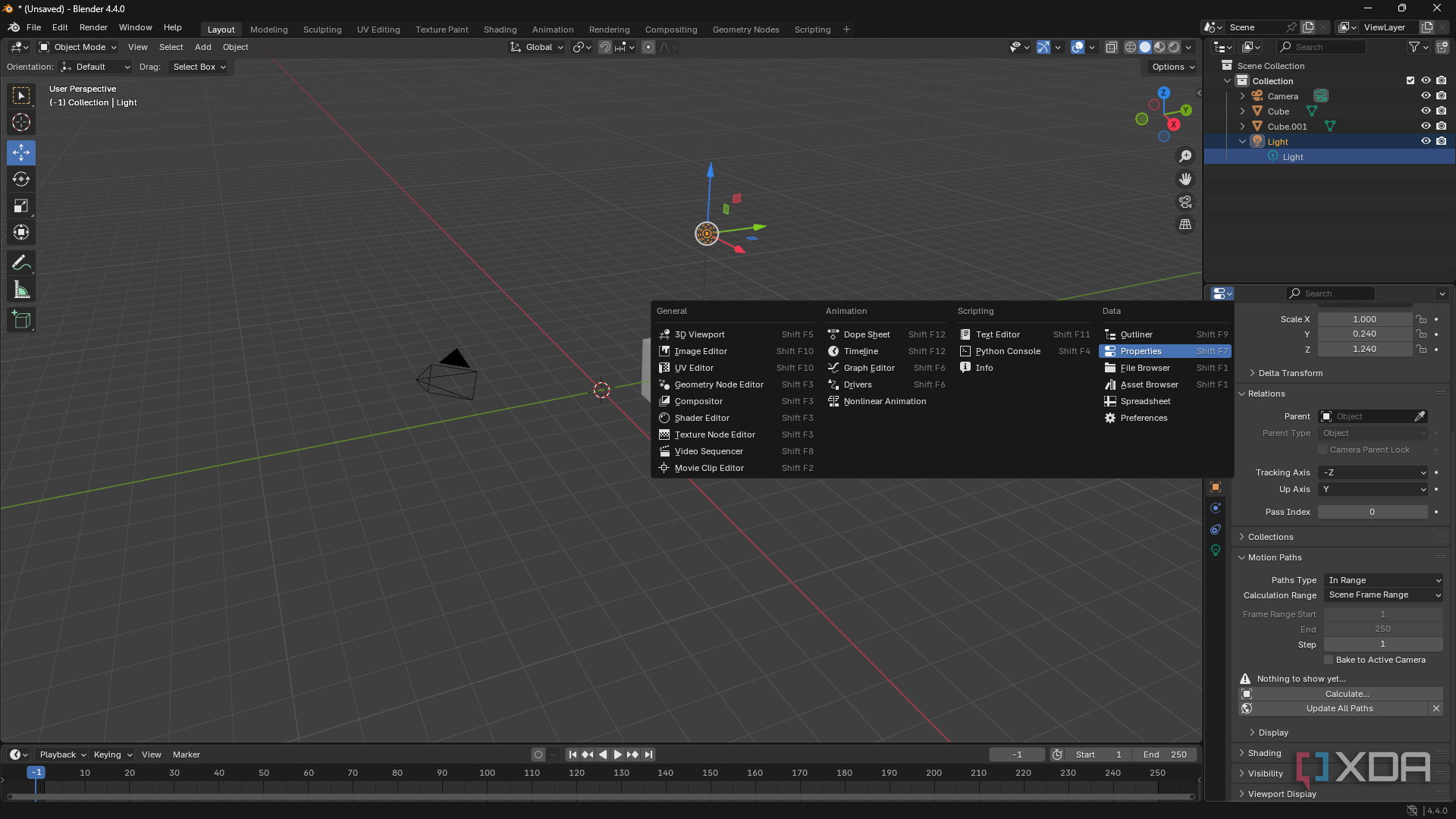This screenshot has height=819, width=1456.
Task: Open Spreadsheet editor from the menu
Action: click(1166, 401)
